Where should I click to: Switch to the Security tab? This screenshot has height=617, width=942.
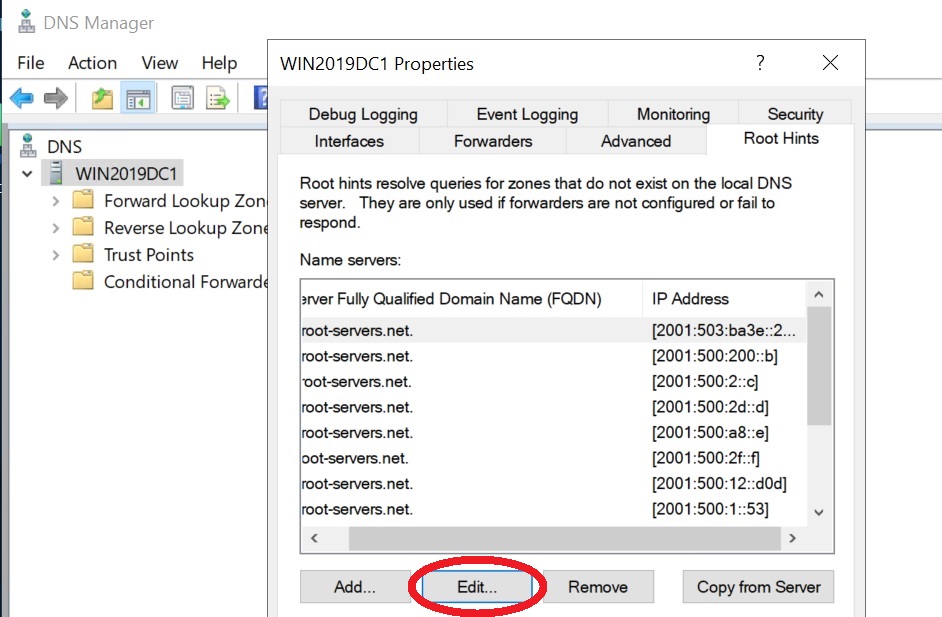click(x=795, y=114)
